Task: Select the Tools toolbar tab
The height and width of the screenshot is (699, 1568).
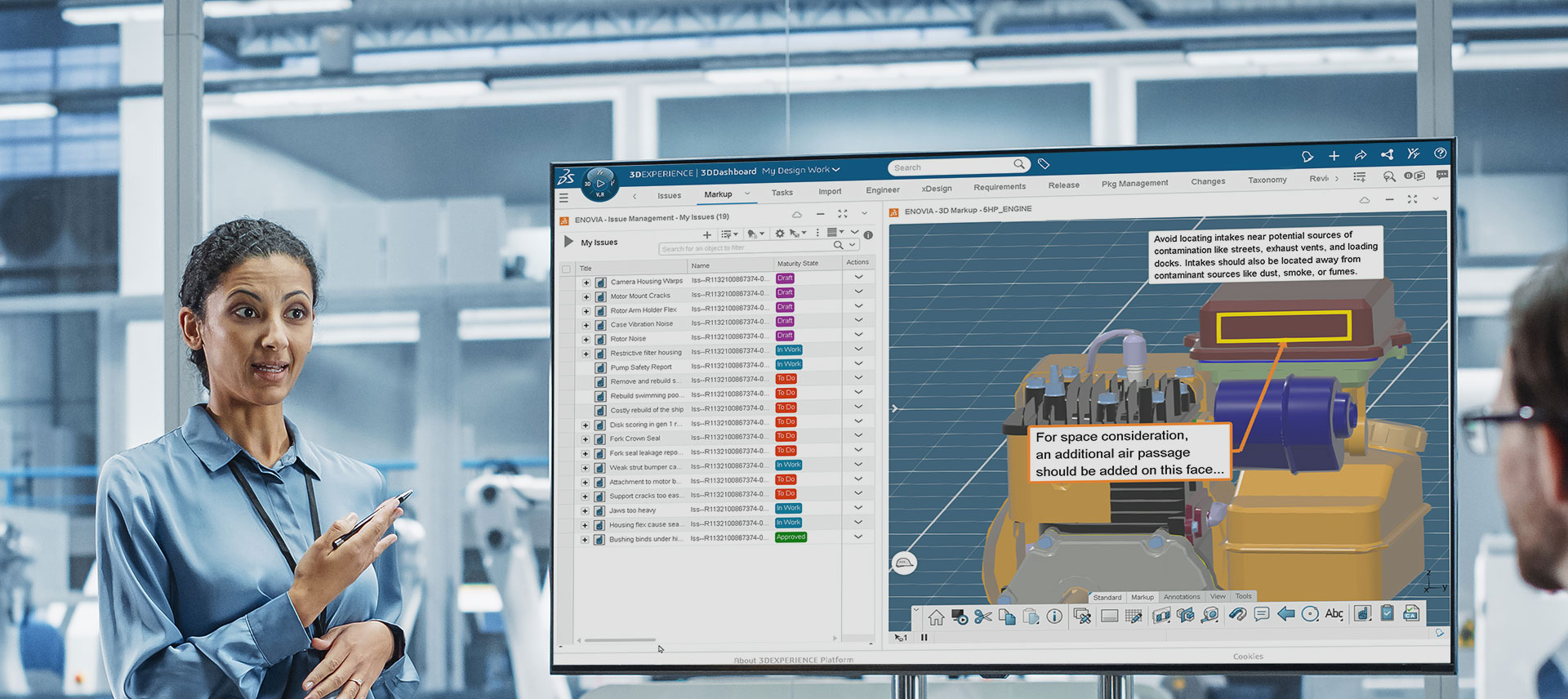Action: [1243, 596]
